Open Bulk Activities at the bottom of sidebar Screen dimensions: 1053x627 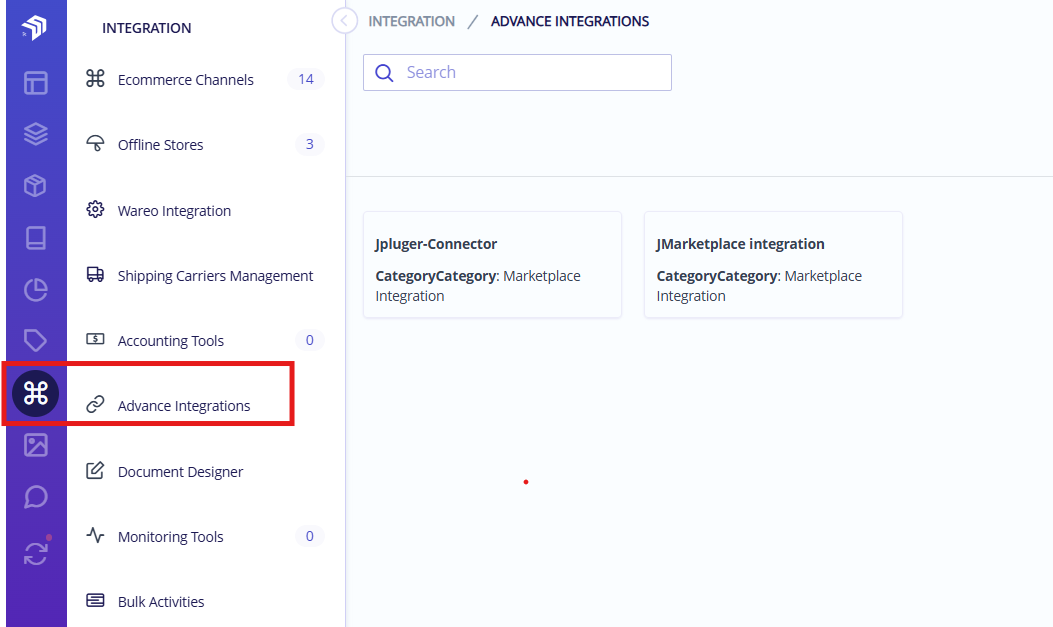coord(160,601)
